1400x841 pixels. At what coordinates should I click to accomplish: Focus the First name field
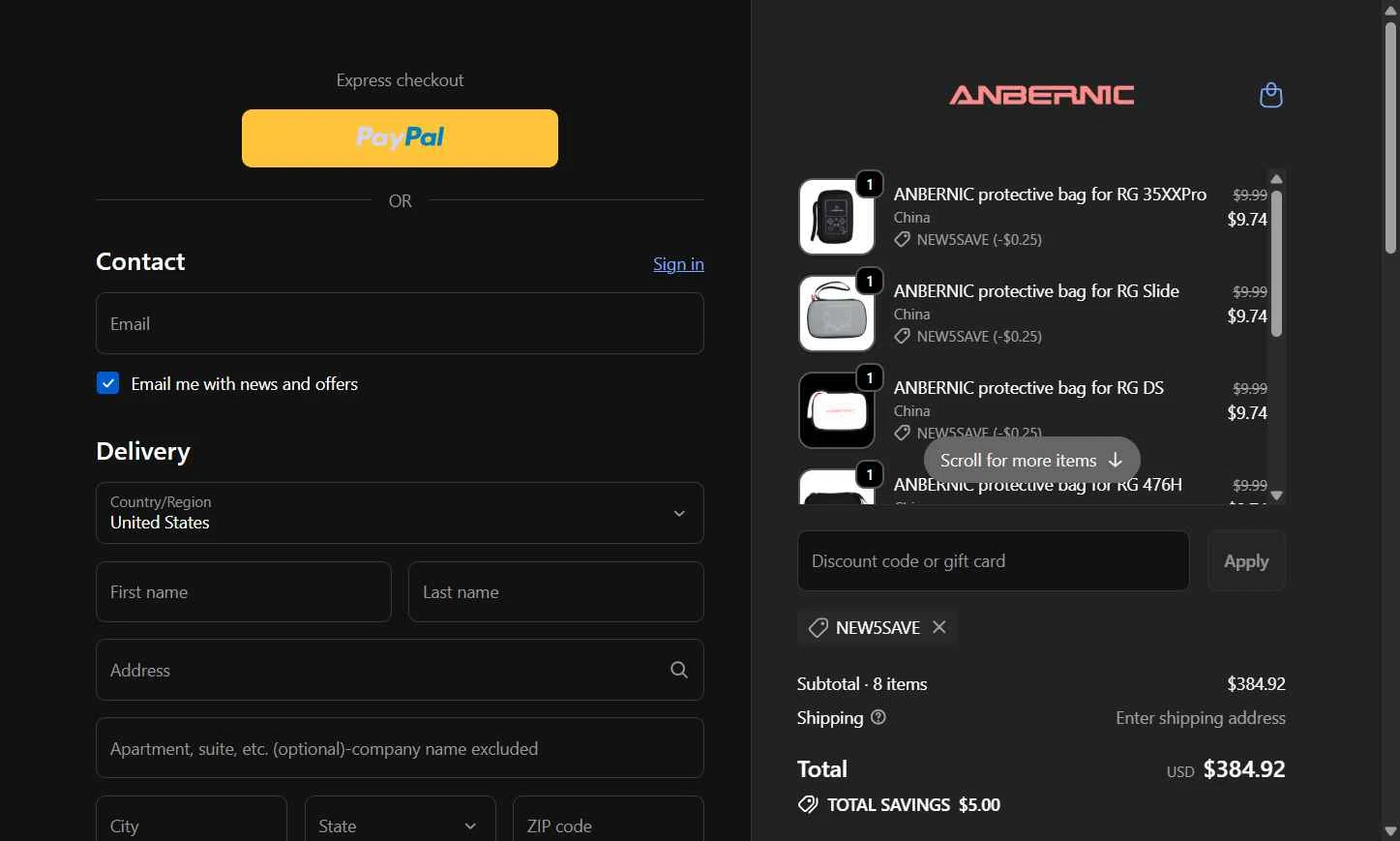pyautogui.click(x=244, y=591)
